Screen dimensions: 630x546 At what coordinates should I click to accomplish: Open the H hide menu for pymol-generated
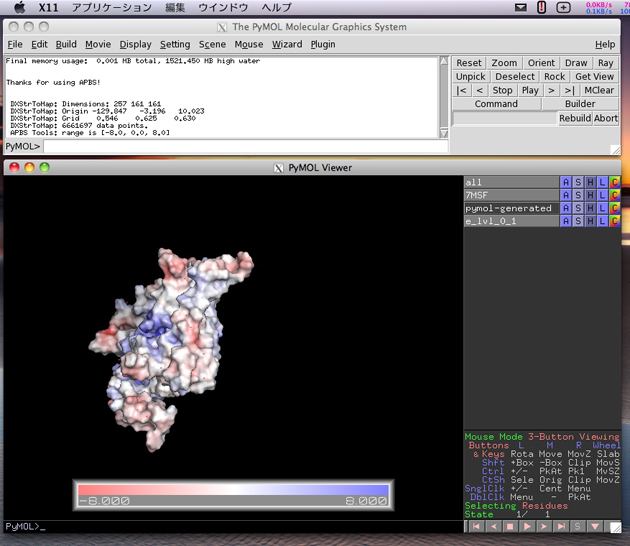[x=590, y=208]
